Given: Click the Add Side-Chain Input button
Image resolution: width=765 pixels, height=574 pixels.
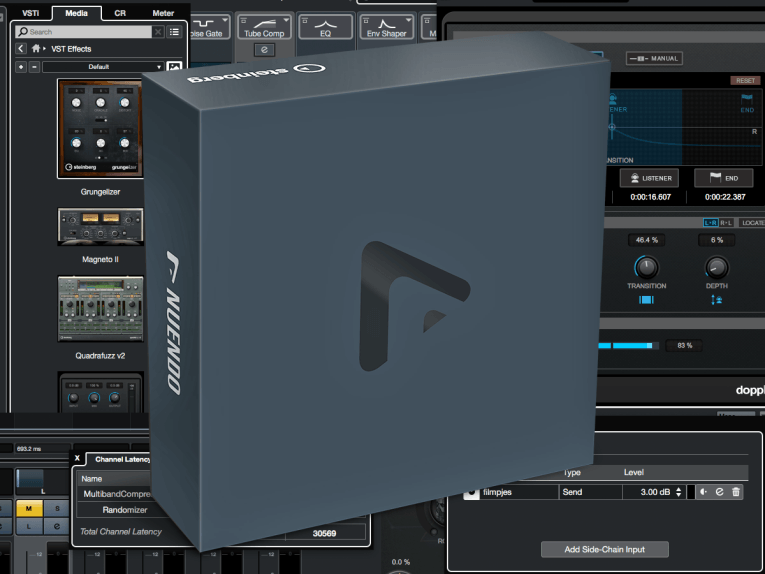Looking at the screenshot, I should pos(604,550).
